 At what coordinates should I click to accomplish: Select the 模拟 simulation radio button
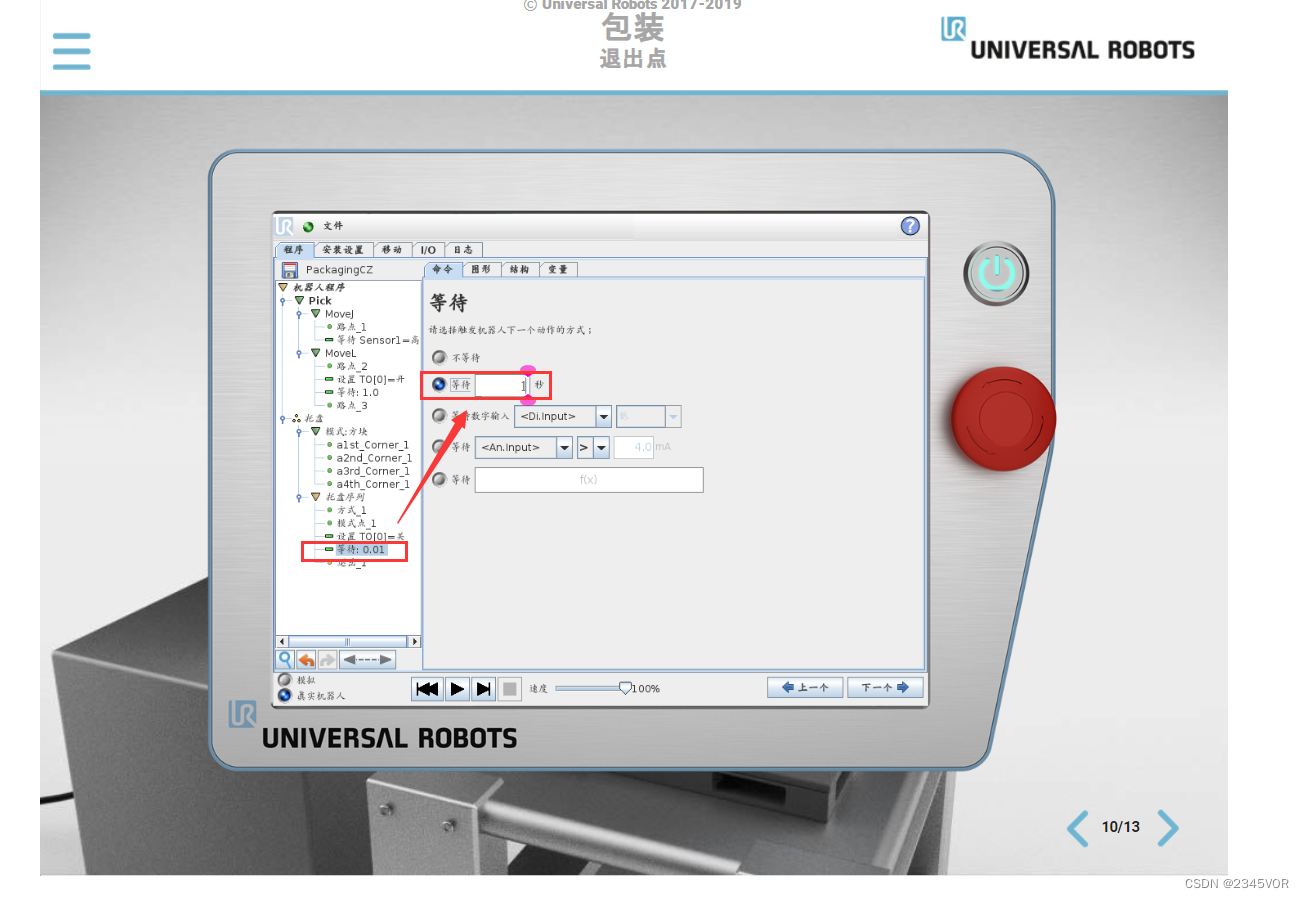(x=284, y=680)
